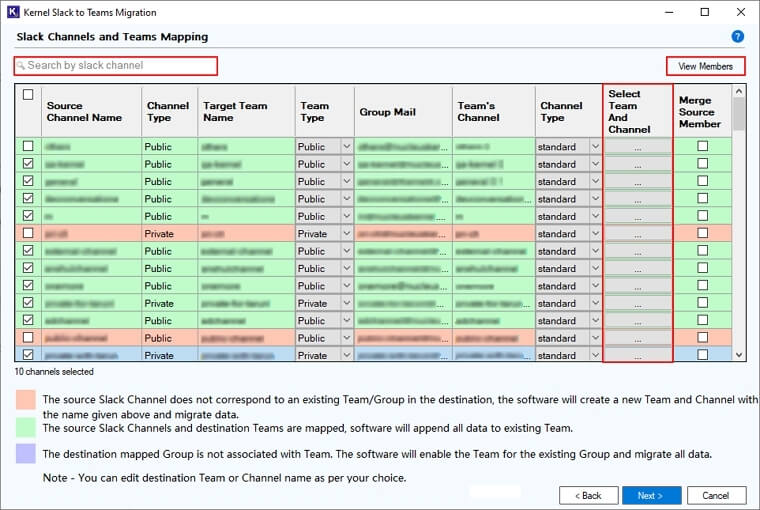Toggle the select-all checkbox in table header
The width and height of the screenshot is (760, 510).
[28, 95]
